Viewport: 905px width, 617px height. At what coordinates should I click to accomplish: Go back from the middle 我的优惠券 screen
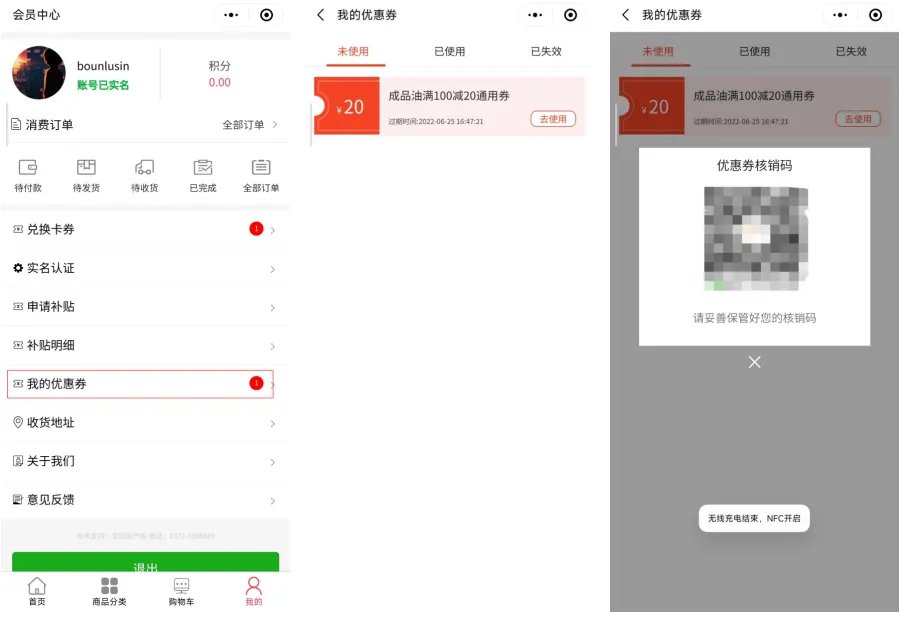tap(321, 15)
